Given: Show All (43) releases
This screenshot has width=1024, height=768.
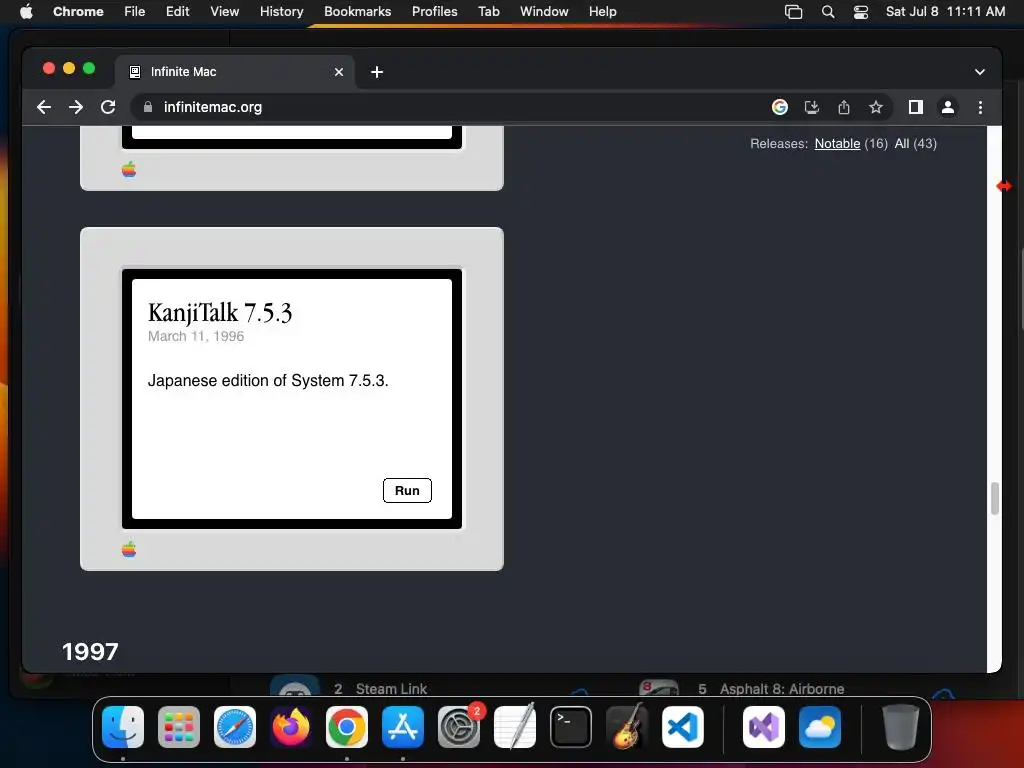Looking at the screenshot, I should (916, 144).
